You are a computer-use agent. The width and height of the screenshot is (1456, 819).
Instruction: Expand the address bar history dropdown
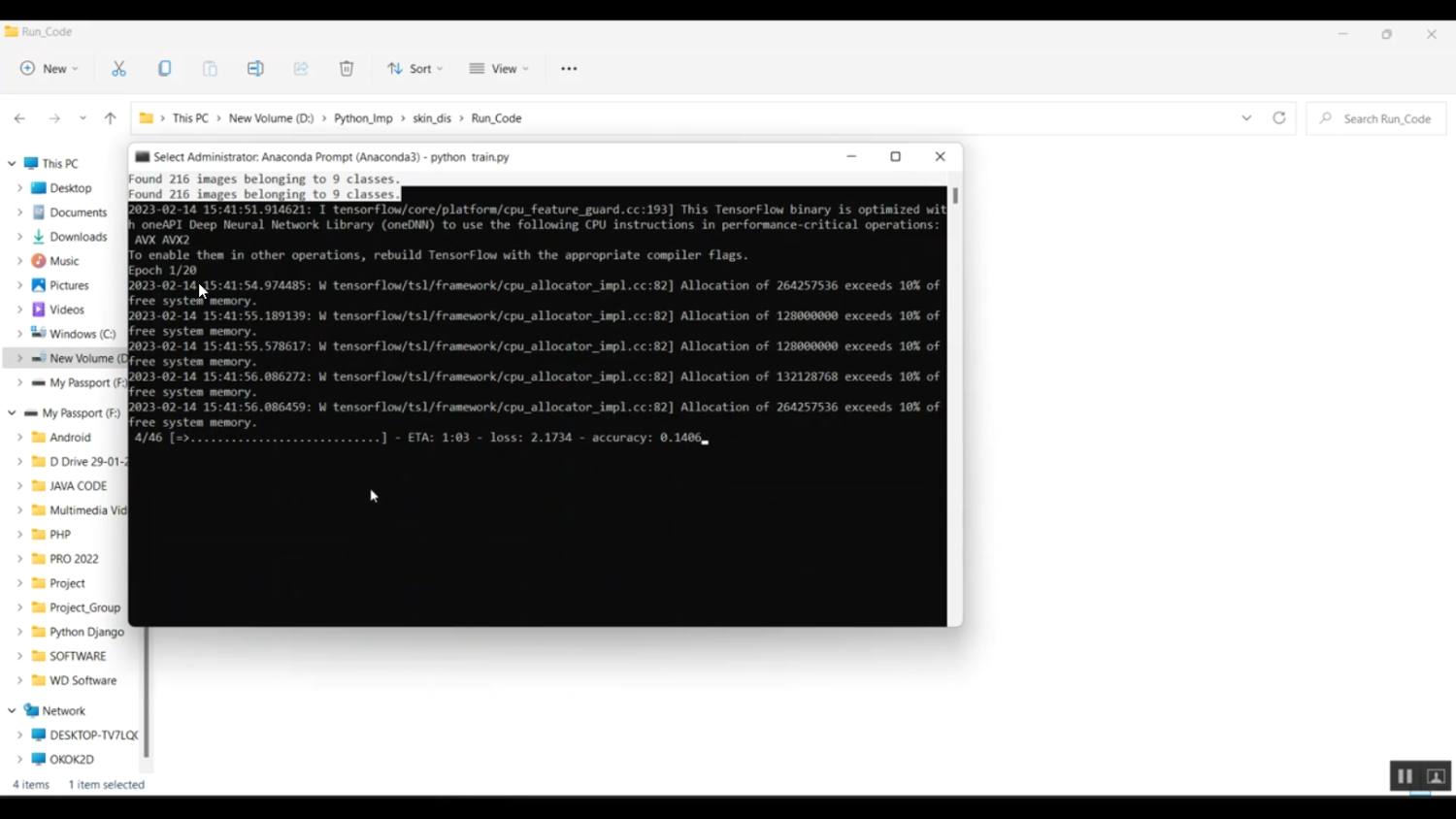[x=1246, y=118]
